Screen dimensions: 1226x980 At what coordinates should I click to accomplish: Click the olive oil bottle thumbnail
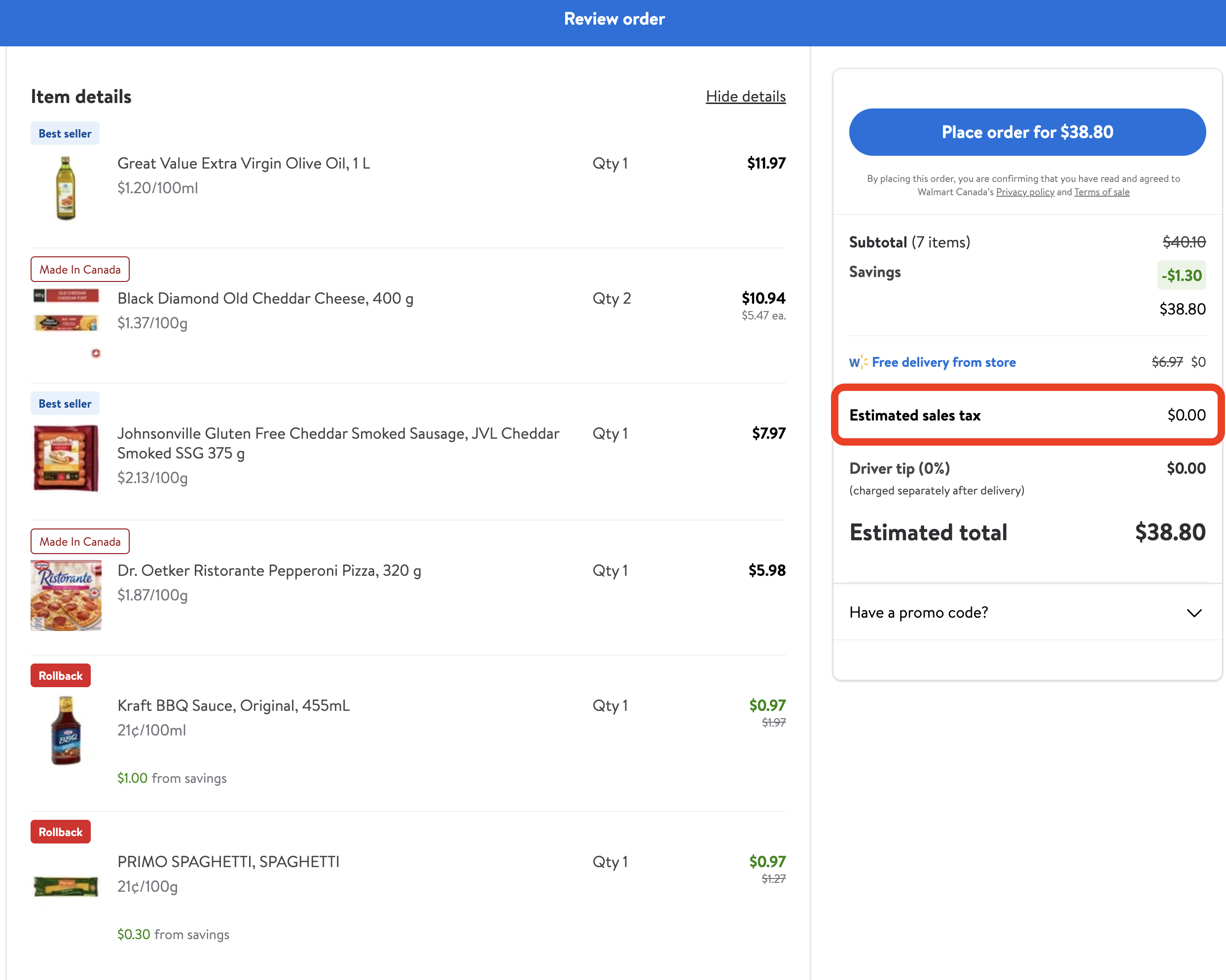tap(66, 188)
